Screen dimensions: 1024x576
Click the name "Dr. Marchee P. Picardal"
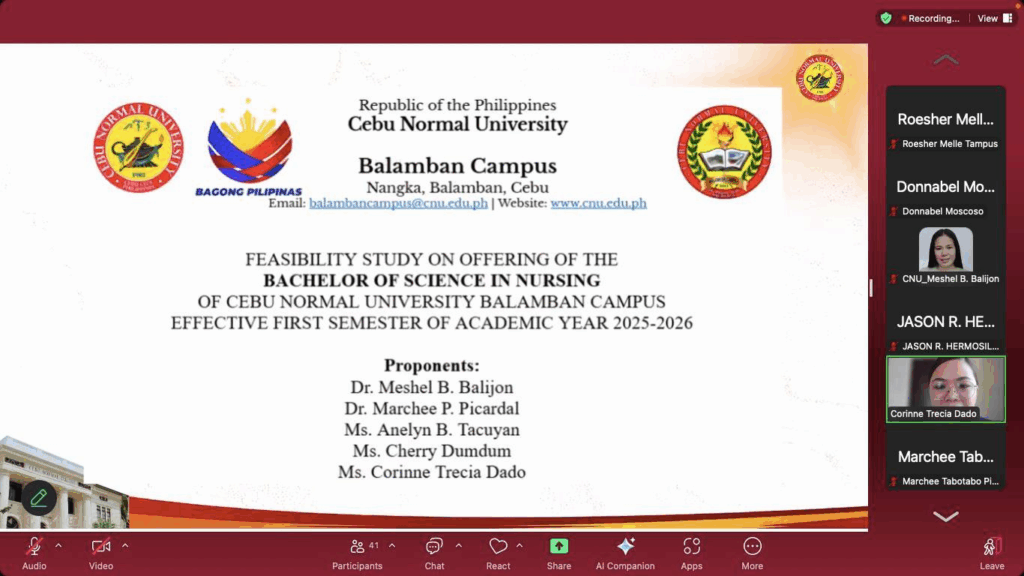point(432,409)
